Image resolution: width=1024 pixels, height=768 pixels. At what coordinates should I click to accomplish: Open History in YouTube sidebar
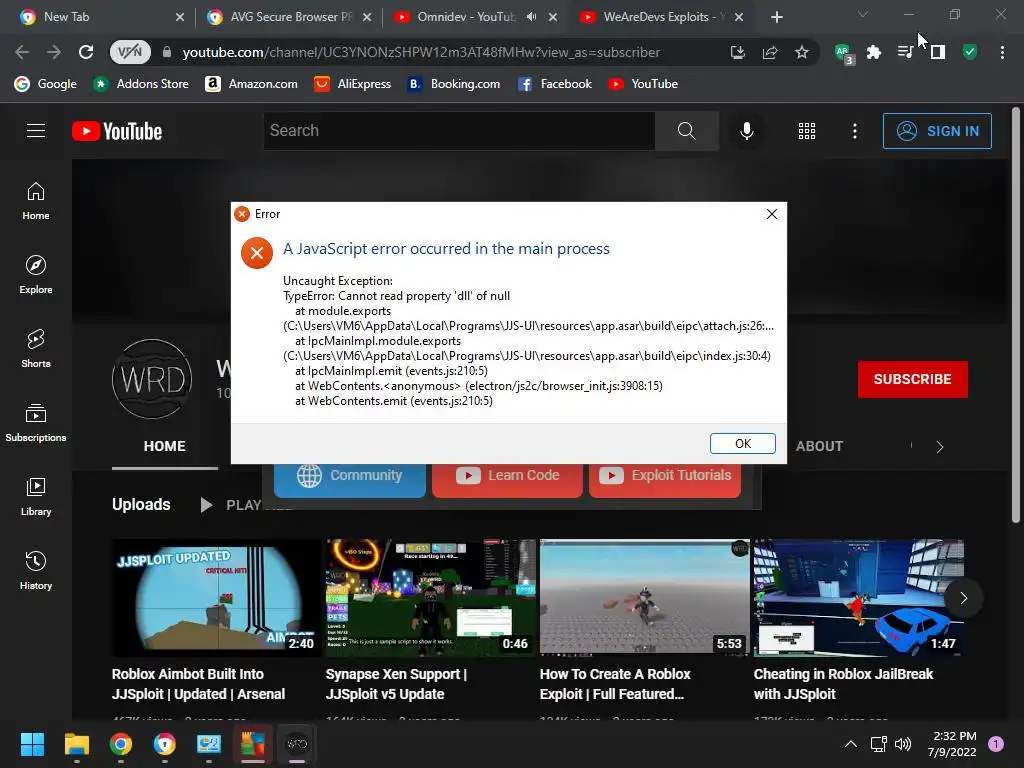coord(36,571)
